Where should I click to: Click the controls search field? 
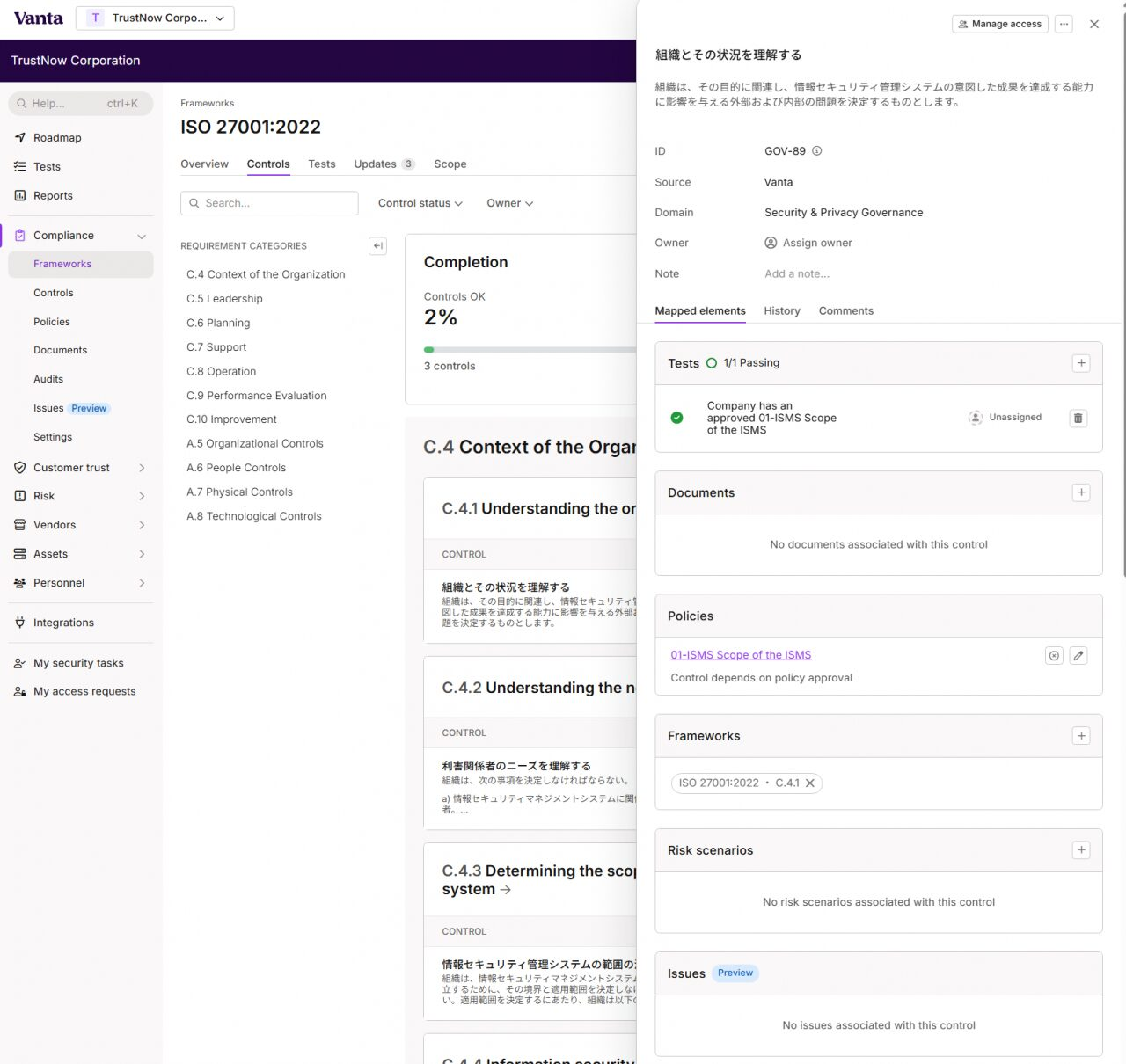(269, 203)
